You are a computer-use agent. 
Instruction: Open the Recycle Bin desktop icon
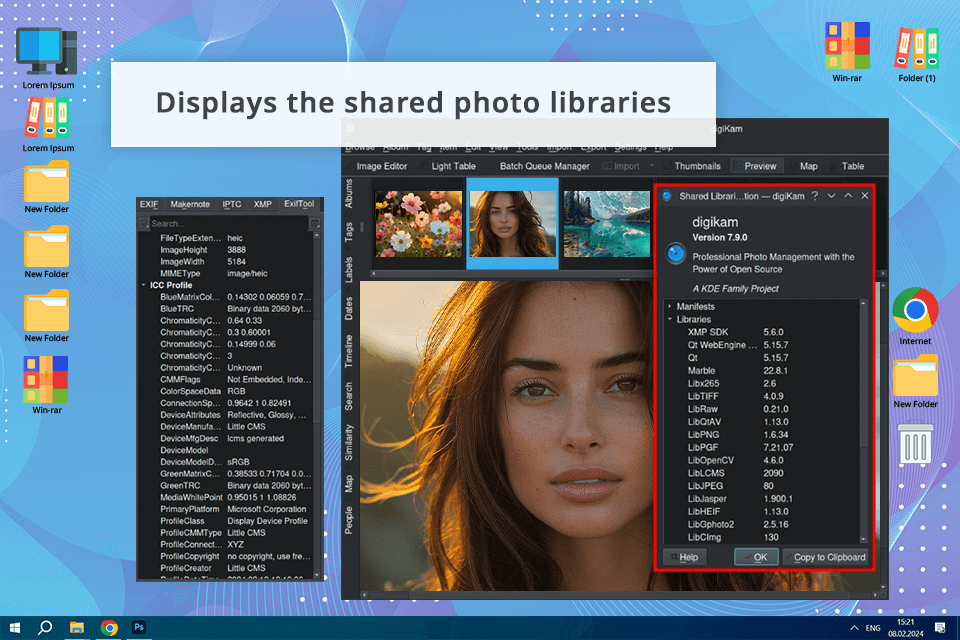(915, 443)
